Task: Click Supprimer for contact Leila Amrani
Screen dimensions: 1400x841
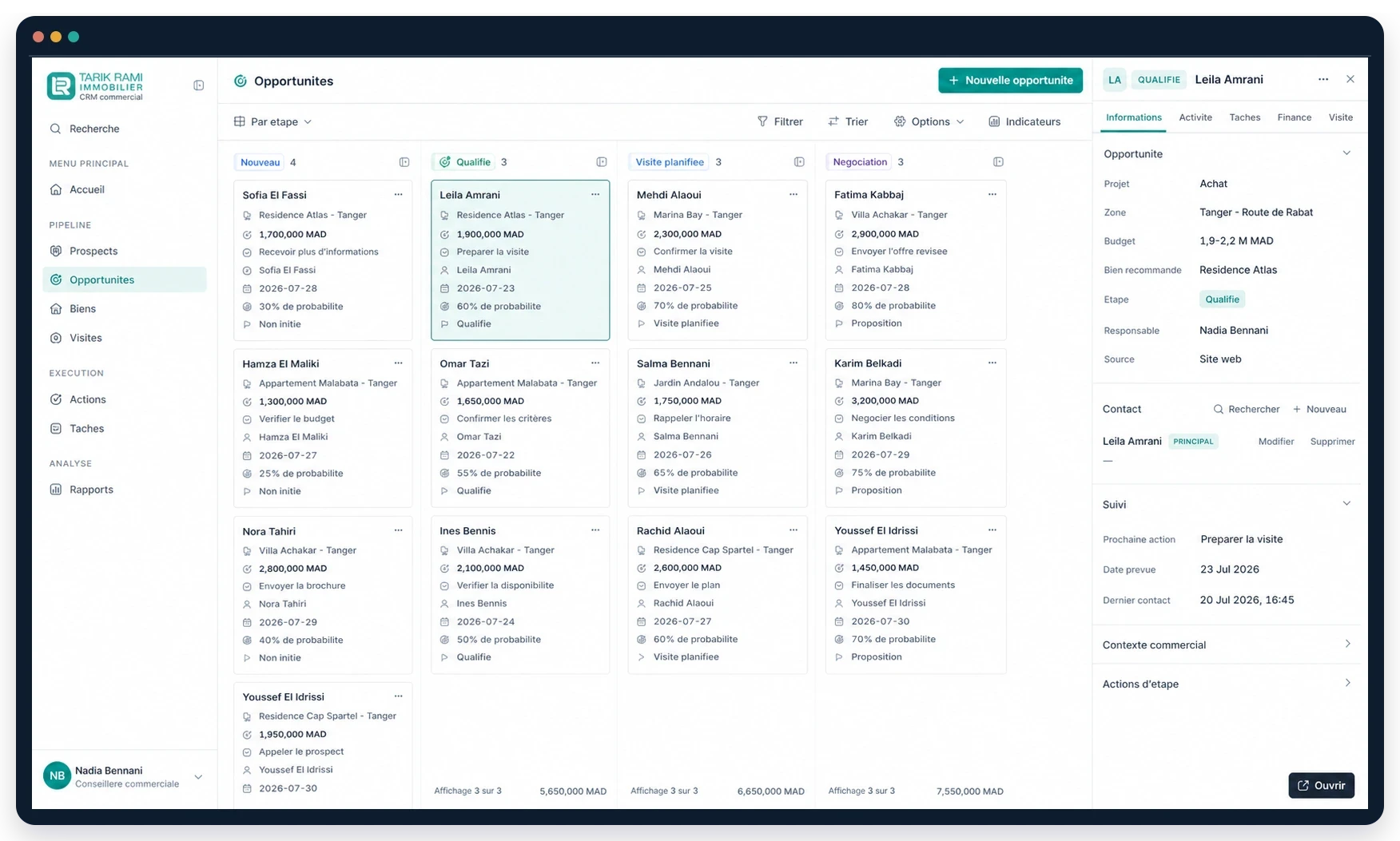Action: click(x=1333, y=442)
